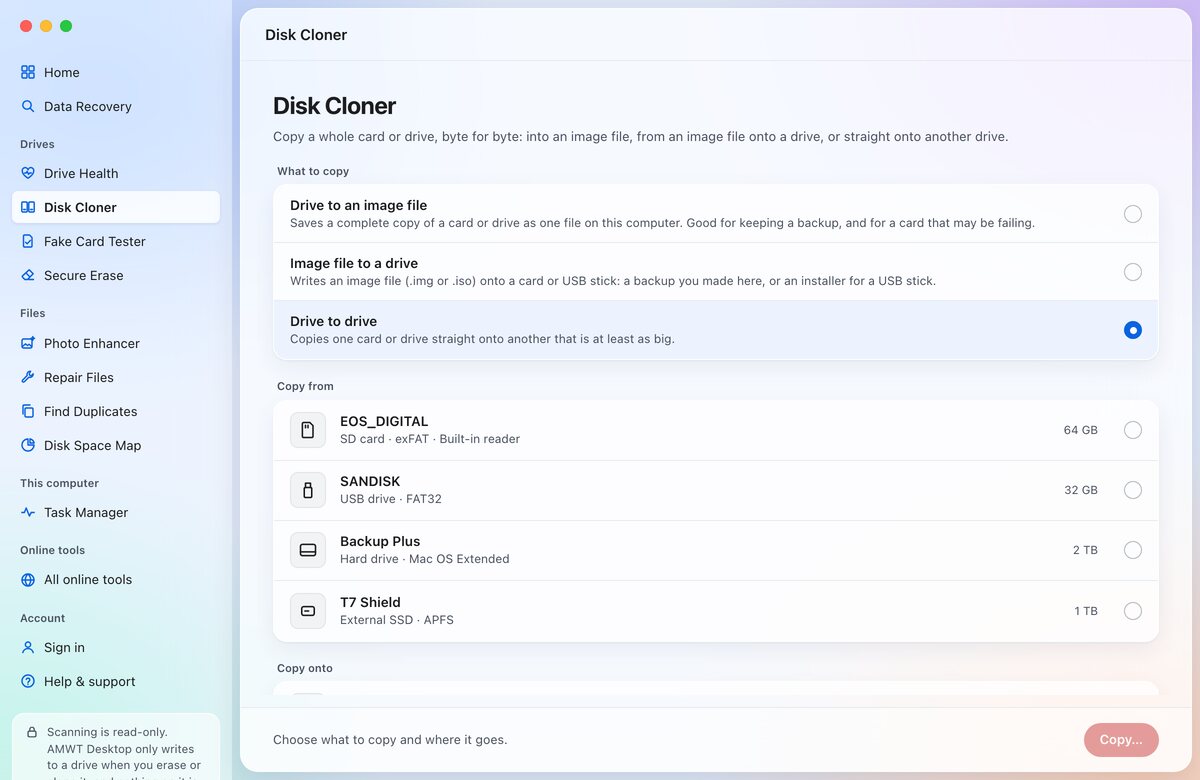Click the Photo Enhancer image icon
Viewport: 1200px width, 780px height.
pos(28,343)
